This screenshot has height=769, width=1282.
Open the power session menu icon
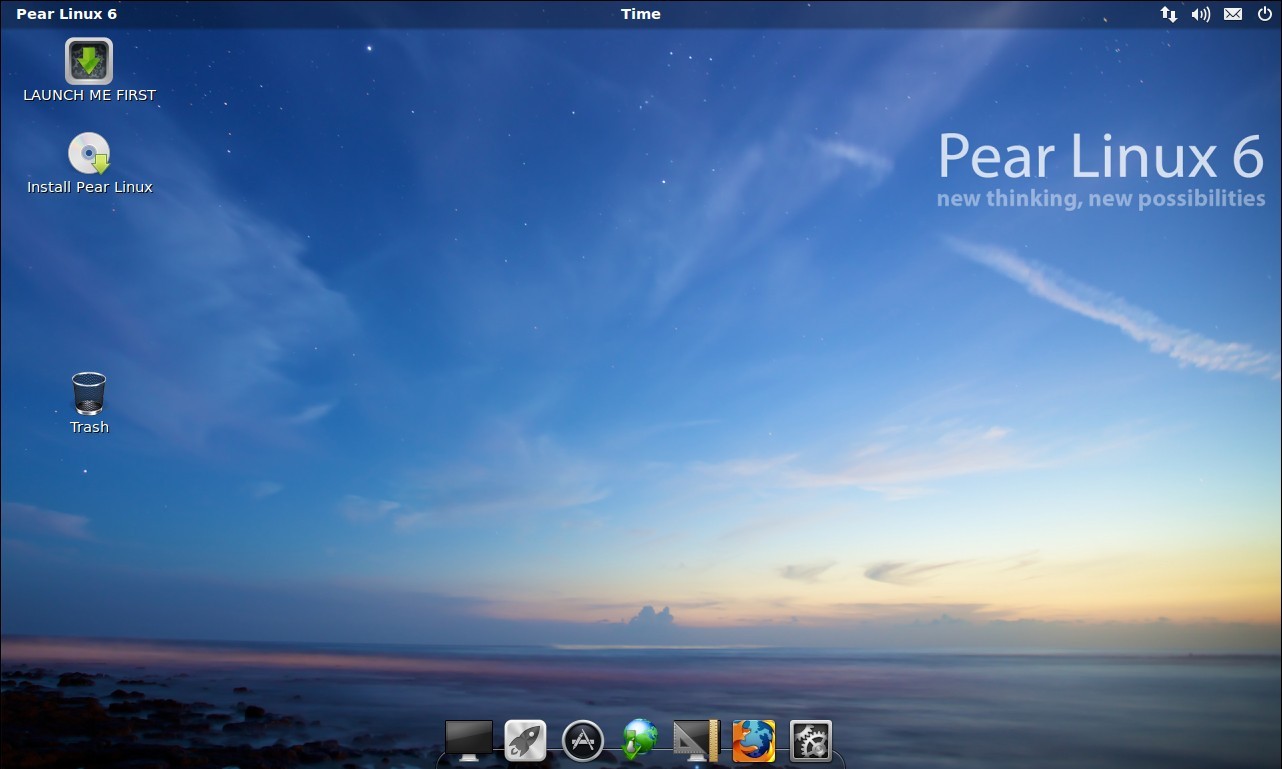point(1265,14)
